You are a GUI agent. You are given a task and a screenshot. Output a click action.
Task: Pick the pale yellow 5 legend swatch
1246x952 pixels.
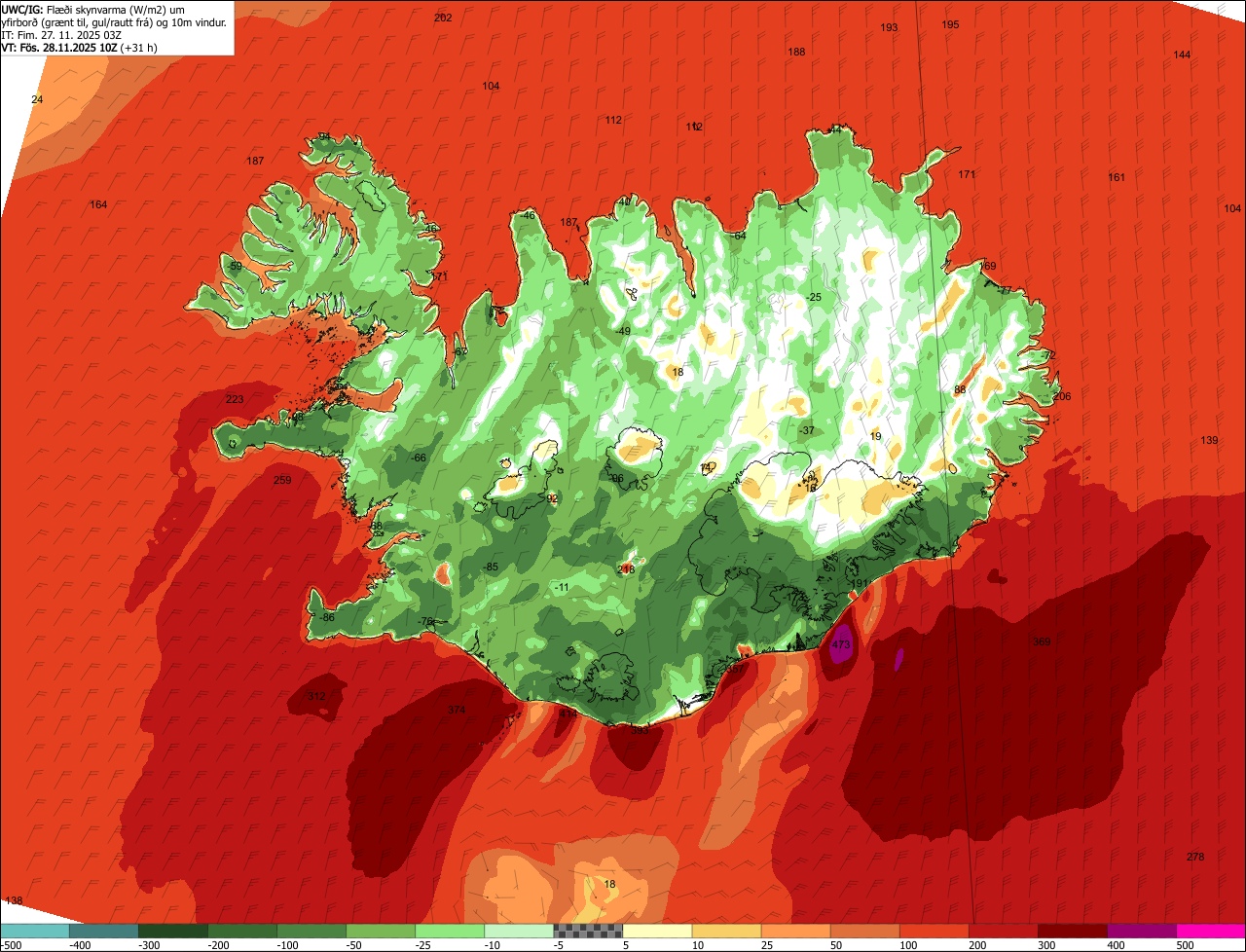point(657,931)
